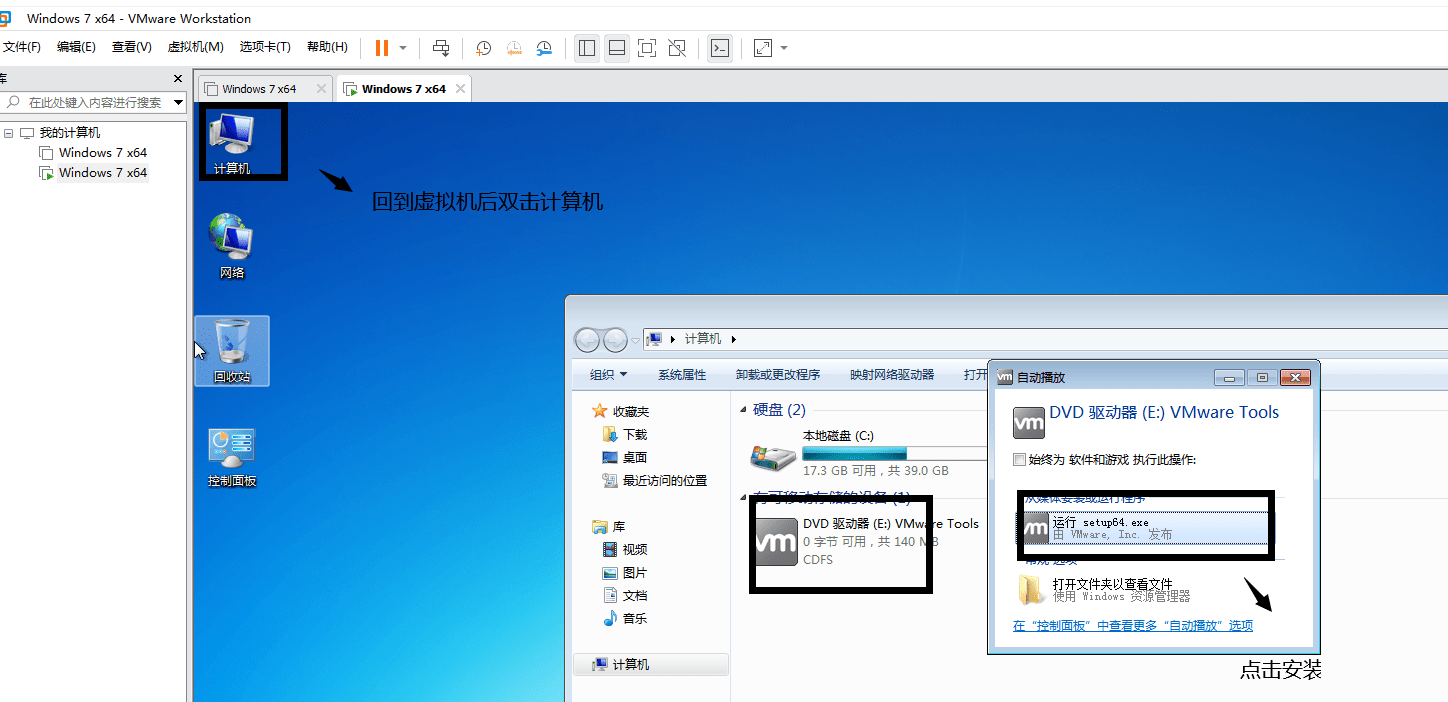Open the 查看(V) menu

[131, 47]
